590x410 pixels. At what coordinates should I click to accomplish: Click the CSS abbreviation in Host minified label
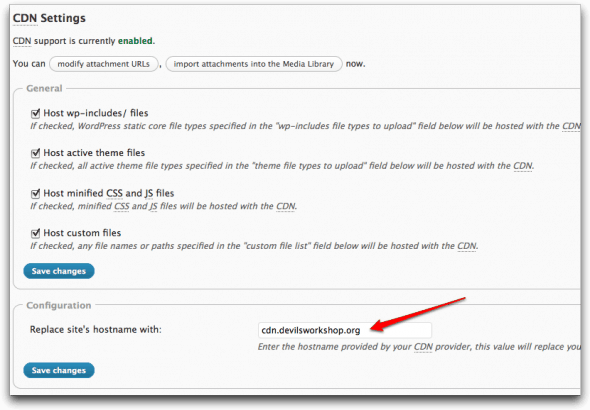[114, 193]
